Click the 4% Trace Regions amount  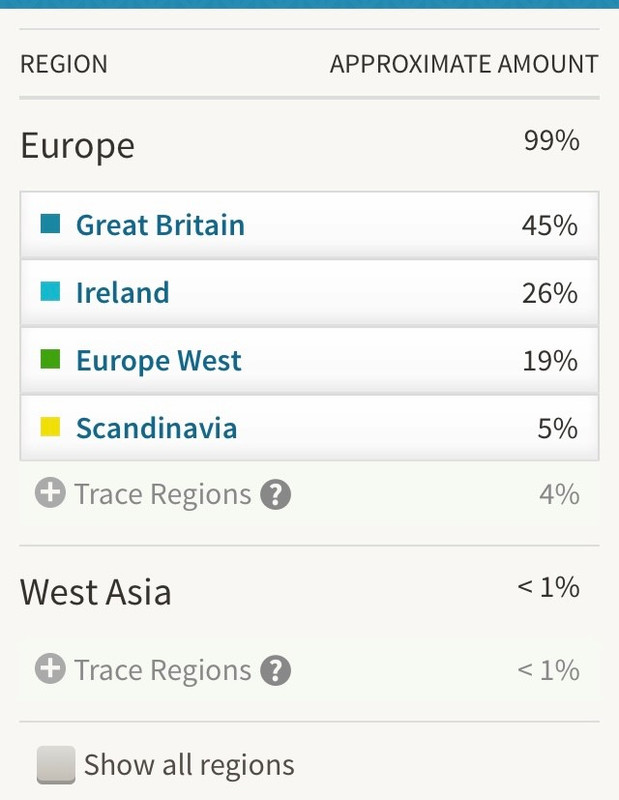[x=559, y=494]
